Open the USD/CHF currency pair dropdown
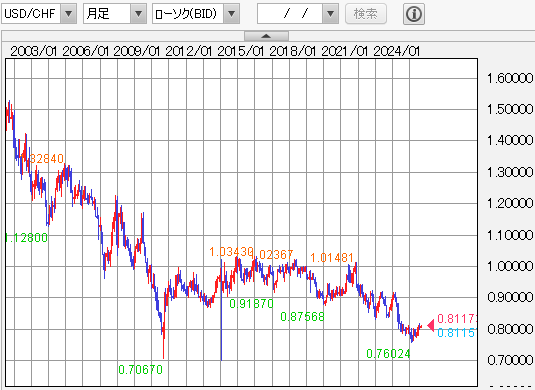This screenshot has height=390, width=535. coord(39,14)
